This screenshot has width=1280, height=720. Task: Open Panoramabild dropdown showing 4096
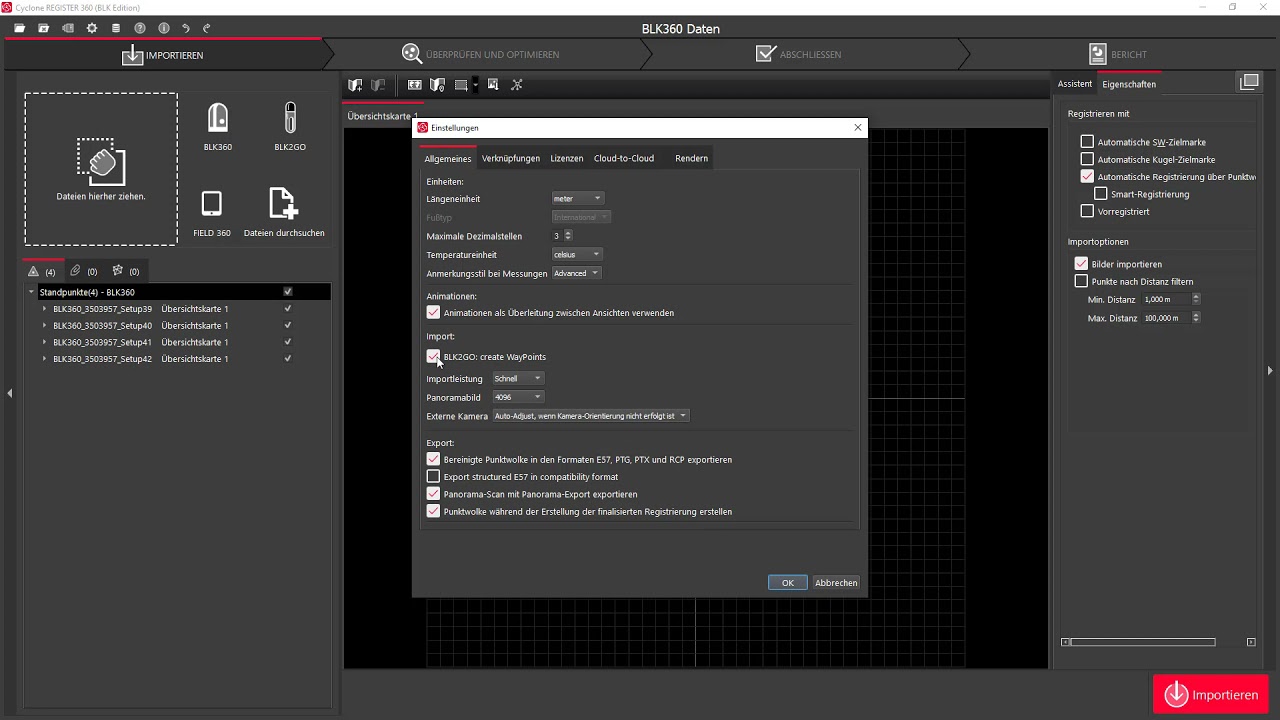518,397
